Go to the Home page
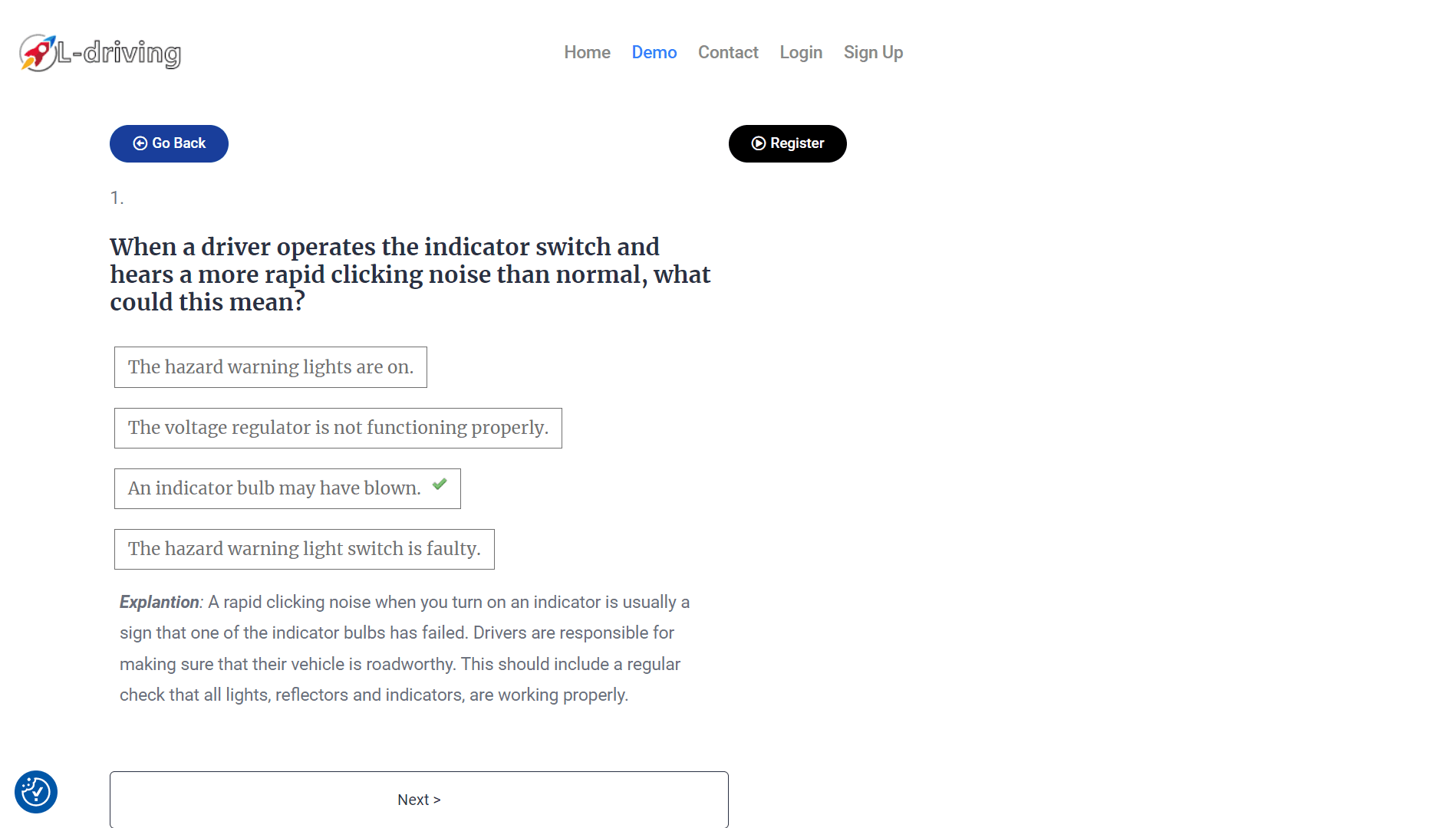Screen dimensions: 1456x828 (587, 52)
